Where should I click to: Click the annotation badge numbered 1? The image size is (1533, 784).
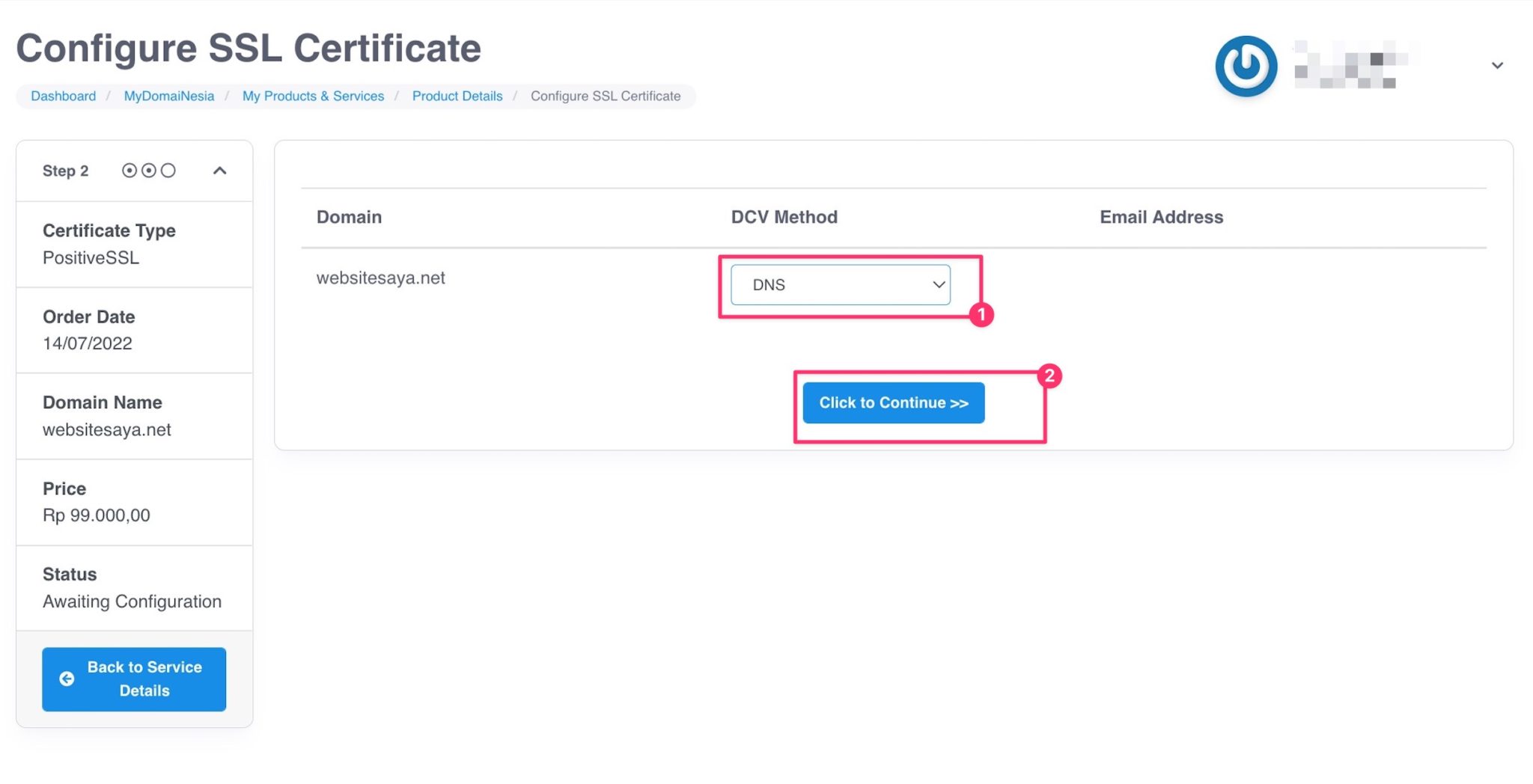[x=984, y=316]
